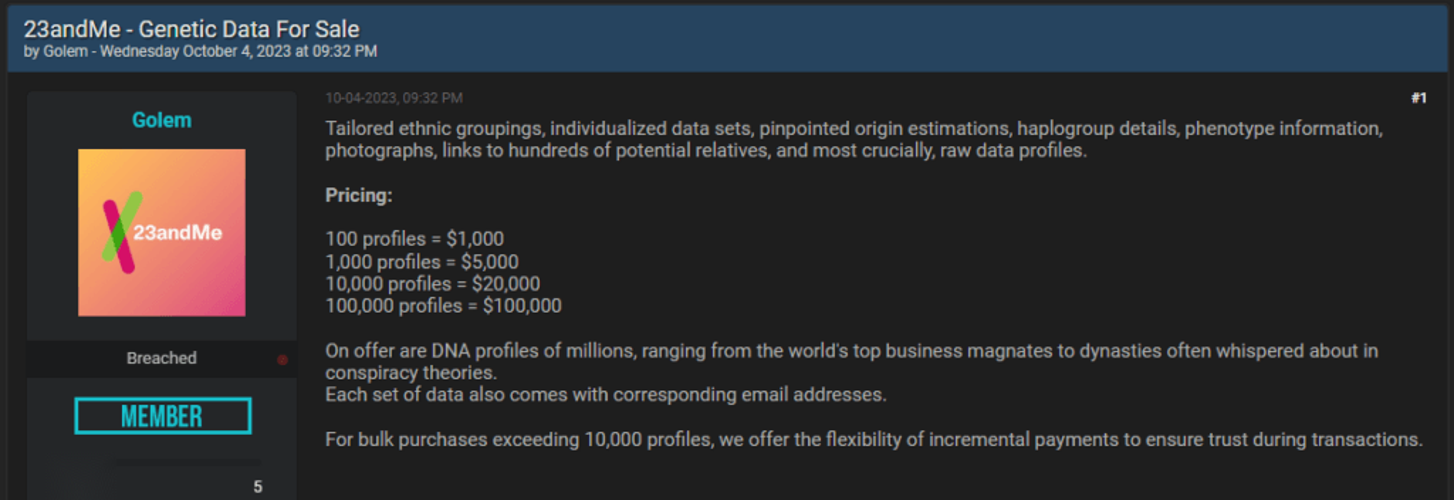Open thread title 23andMe - Genetic Data For Sale
Viewport: 1454px width, 500px height.
click(192, 29)
